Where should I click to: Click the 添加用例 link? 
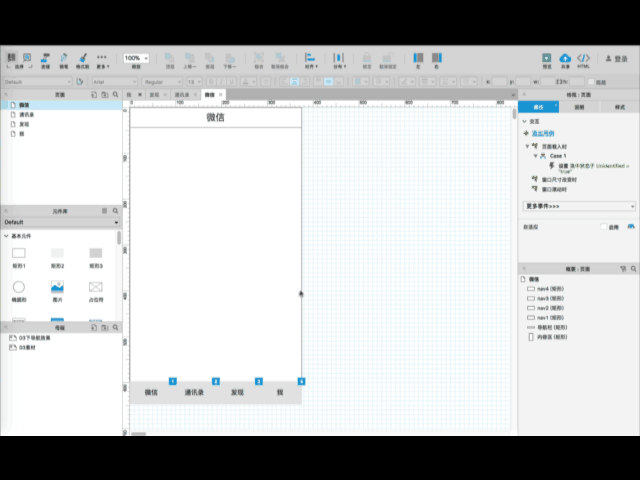click(543, 133)
